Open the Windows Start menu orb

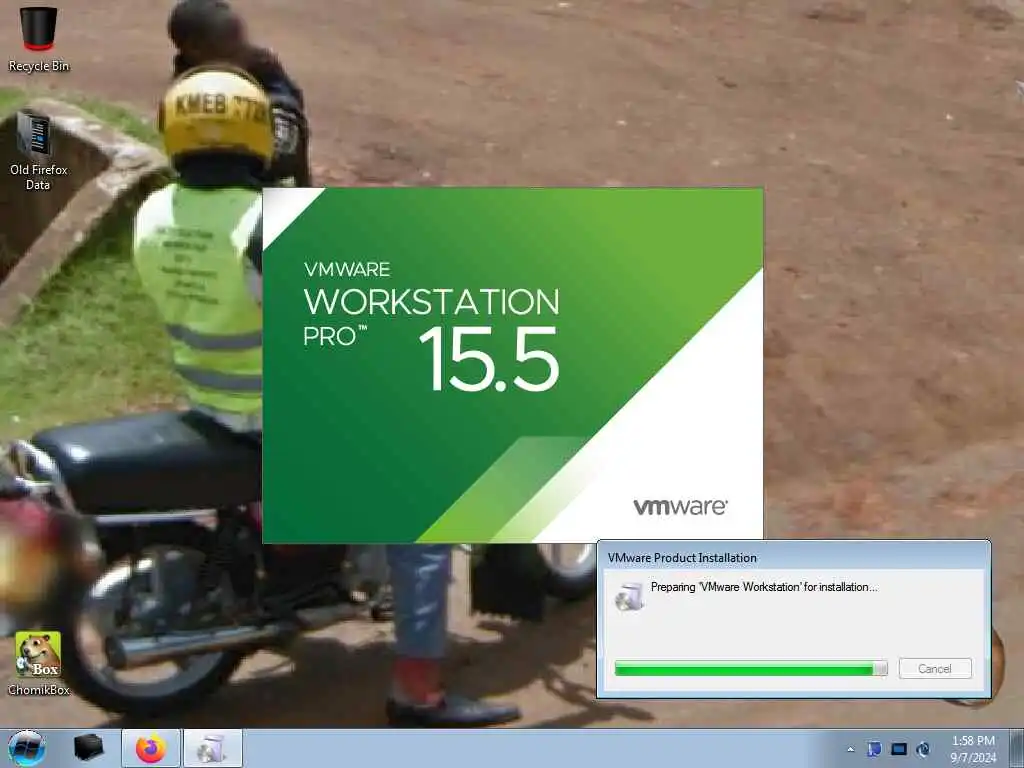pos(27,748)
